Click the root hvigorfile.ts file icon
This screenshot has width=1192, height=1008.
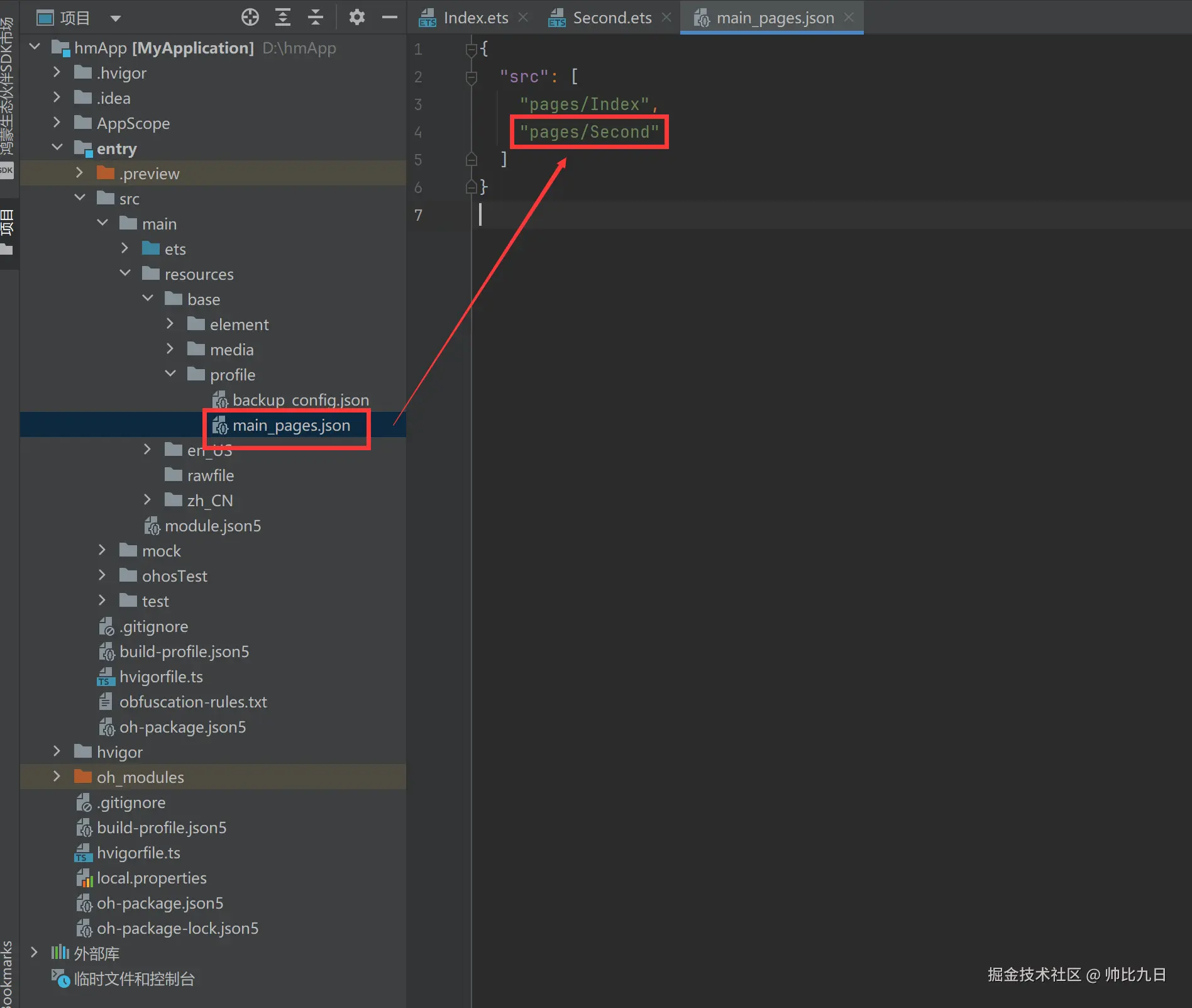pyautogui.click(x=84, y=853)
